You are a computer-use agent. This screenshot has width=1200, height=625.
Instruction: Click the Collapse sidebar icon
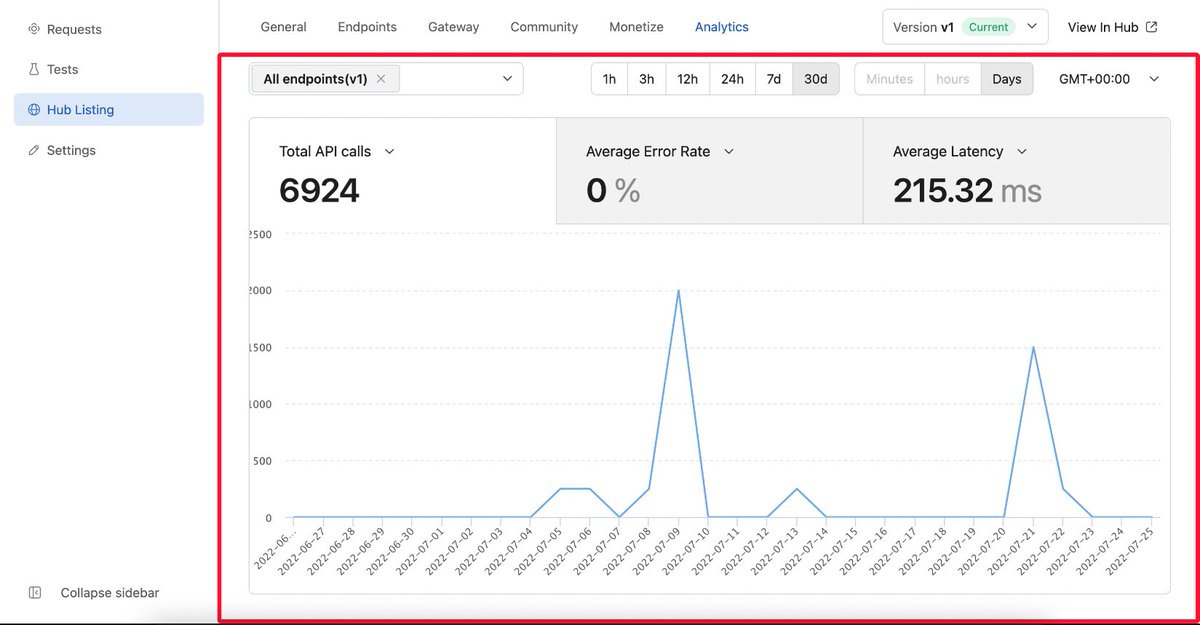coord(35,593)
